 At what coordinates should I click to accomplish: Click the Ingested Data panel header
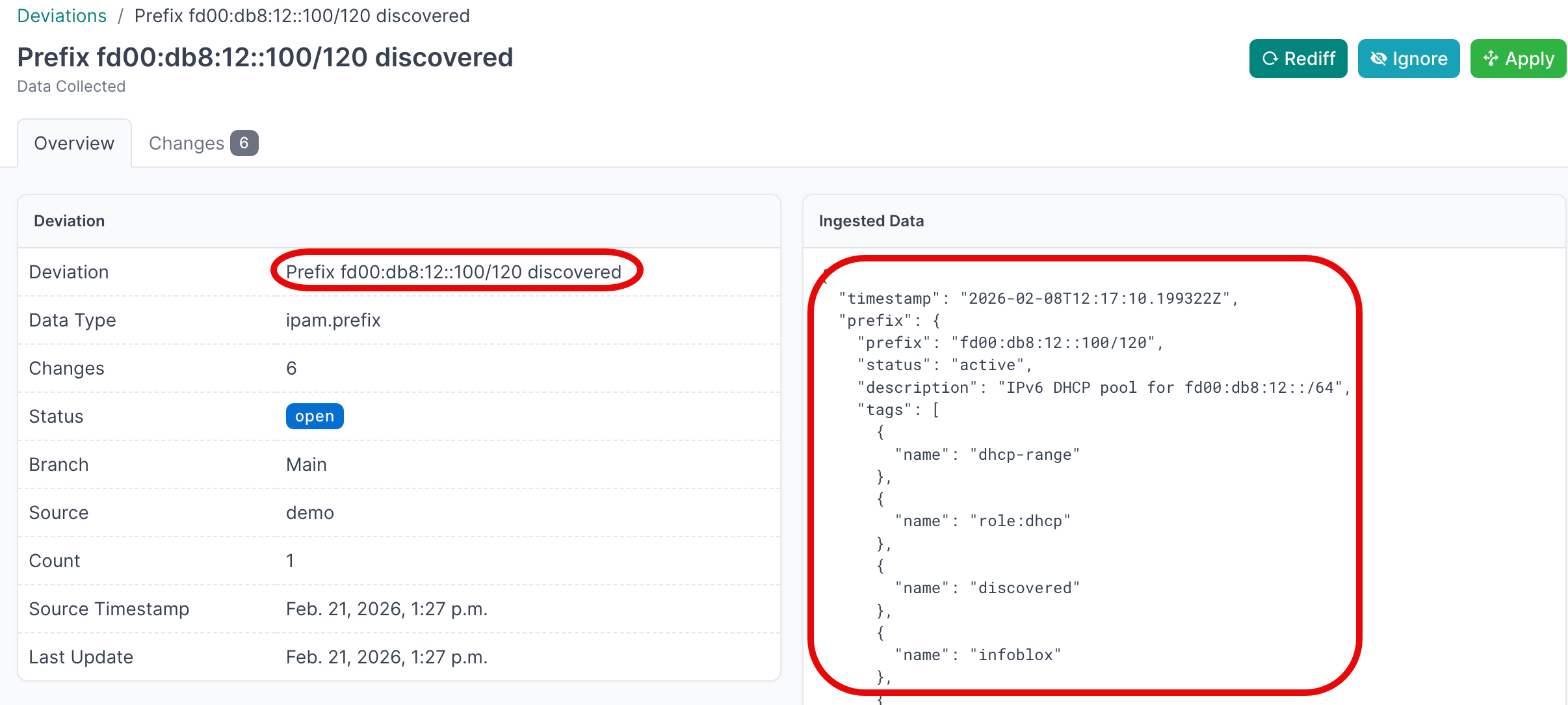pyautogui.click(x=872, y=220)
